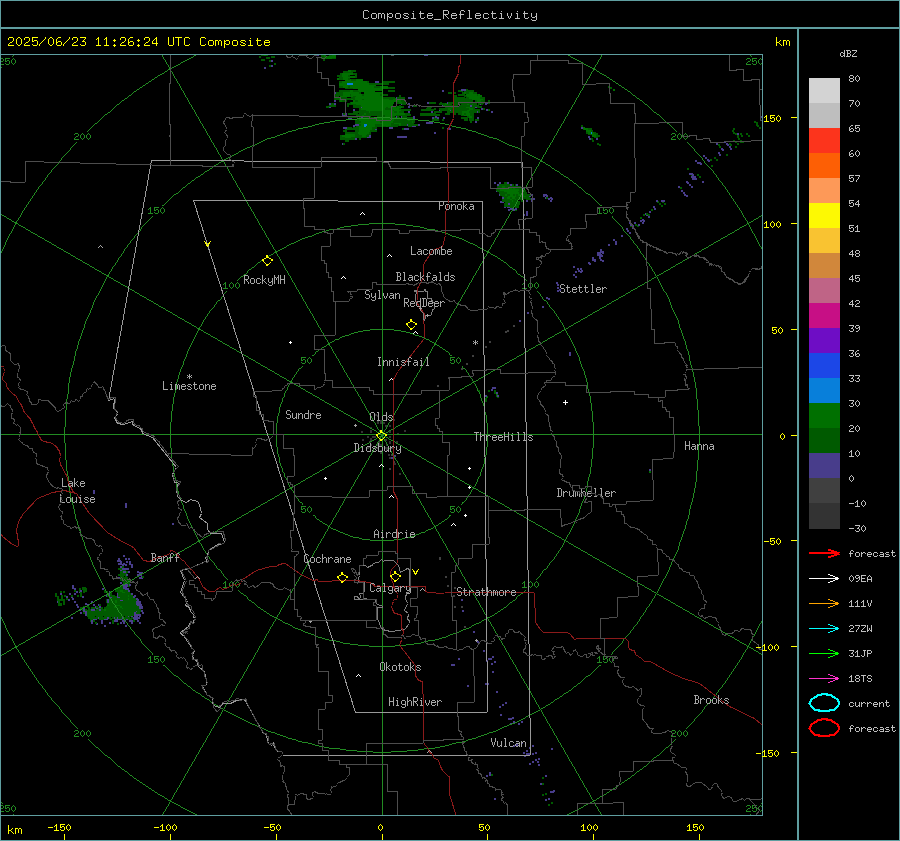Click the Brooks town label

pyautogui.click(x=711, y=700)
